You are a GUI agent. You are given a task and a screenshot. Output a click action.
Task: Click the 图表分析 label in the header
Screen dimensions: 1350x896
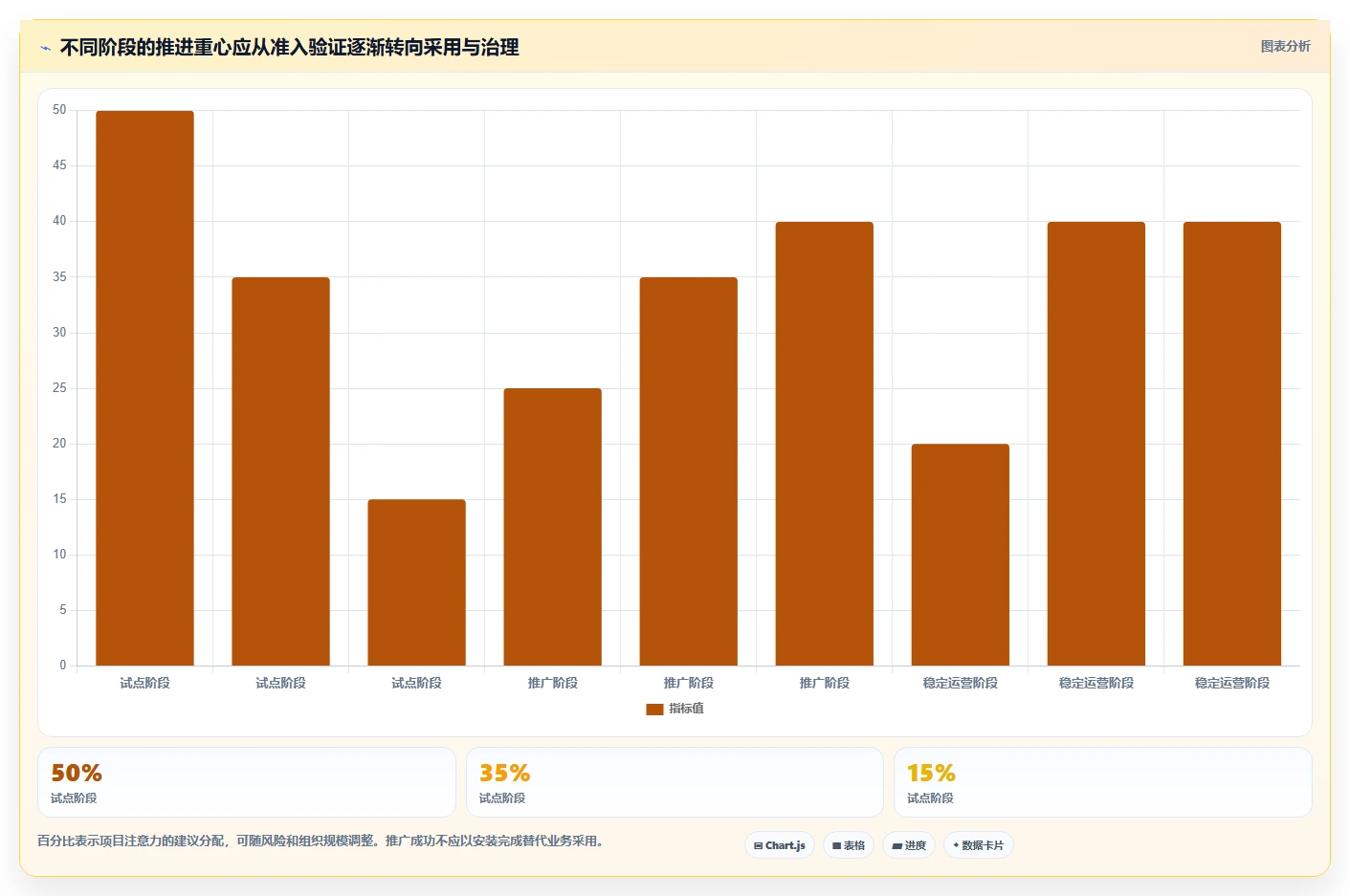click(1285, 46)
